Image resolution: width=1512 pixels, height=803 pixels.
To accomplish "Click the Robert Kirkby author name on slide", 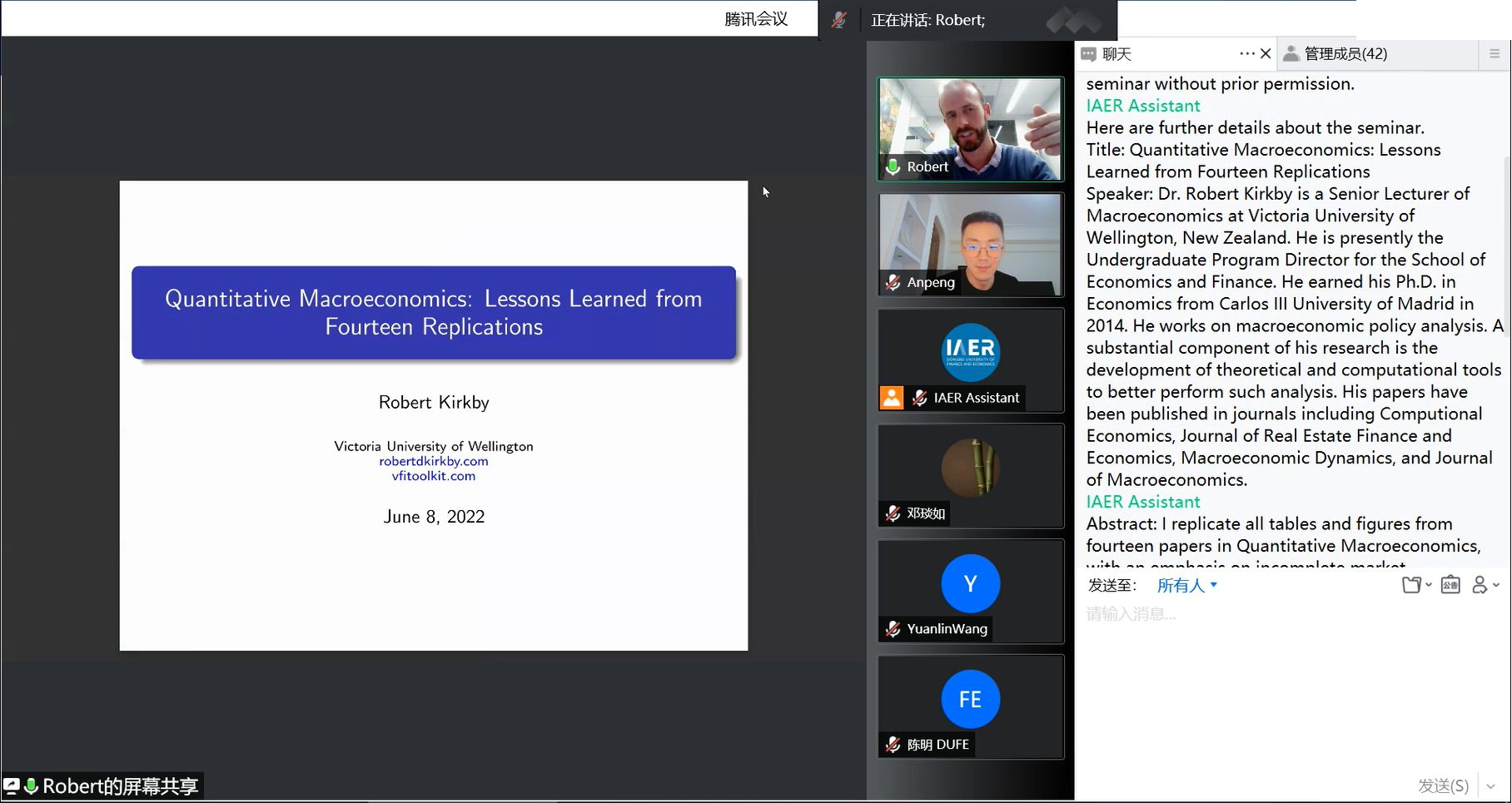I will [434, 403].
